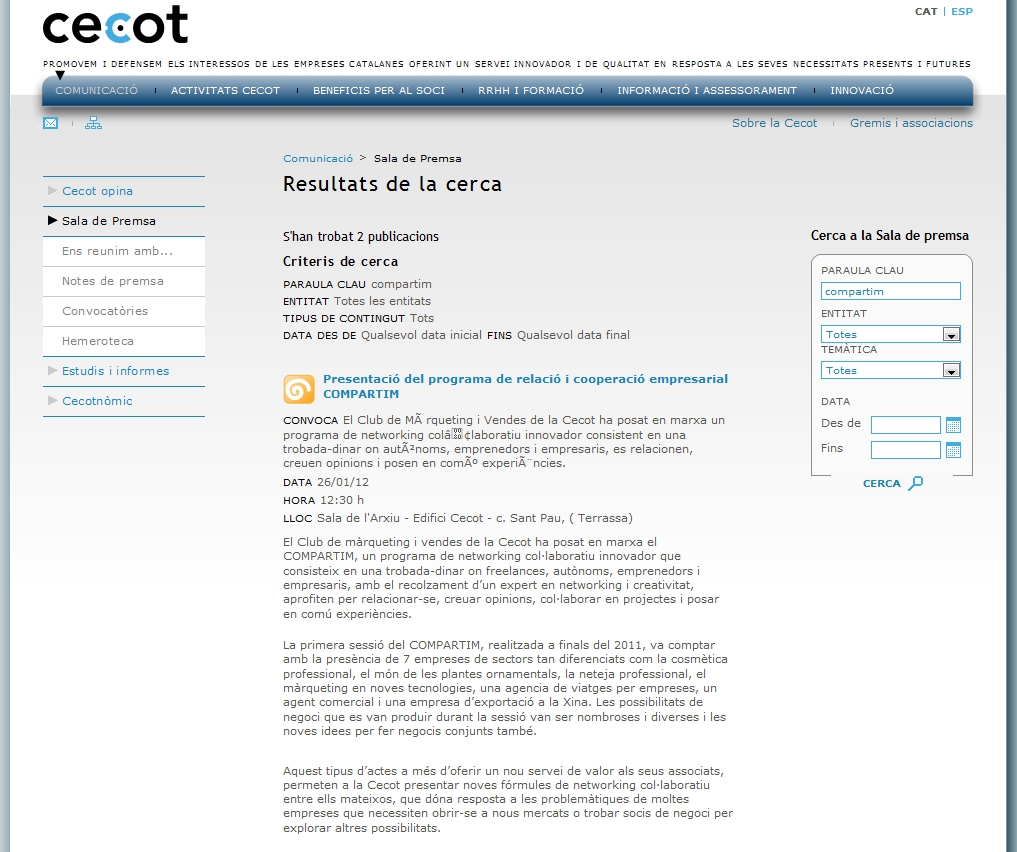The image size is (1017, 852).
Task: Open the Temàtica dropdown
Action: 891,370
